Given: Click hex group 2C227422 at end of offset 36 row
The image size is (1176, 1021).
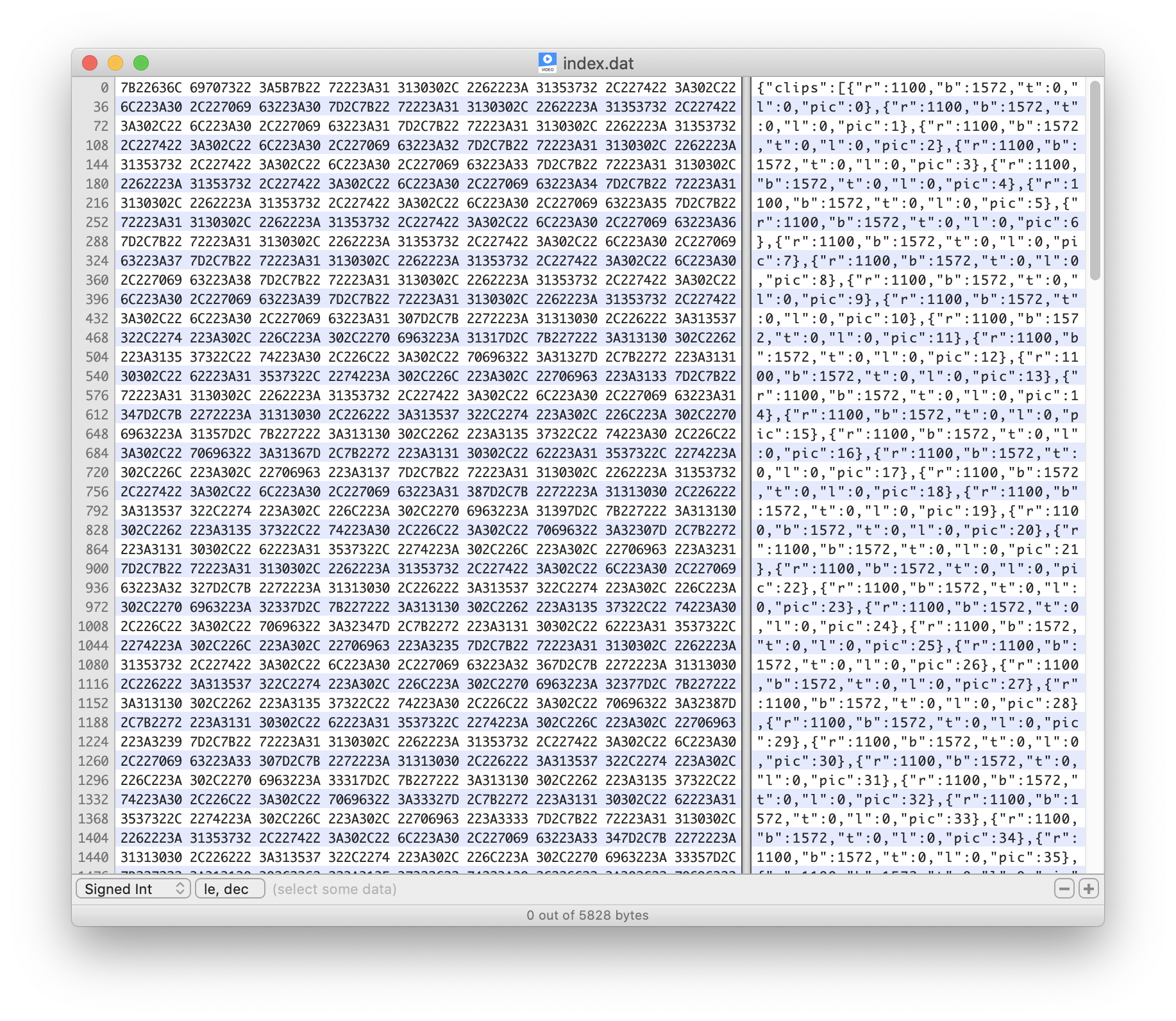Looking at the screenshot, I should tap(705, 106).
